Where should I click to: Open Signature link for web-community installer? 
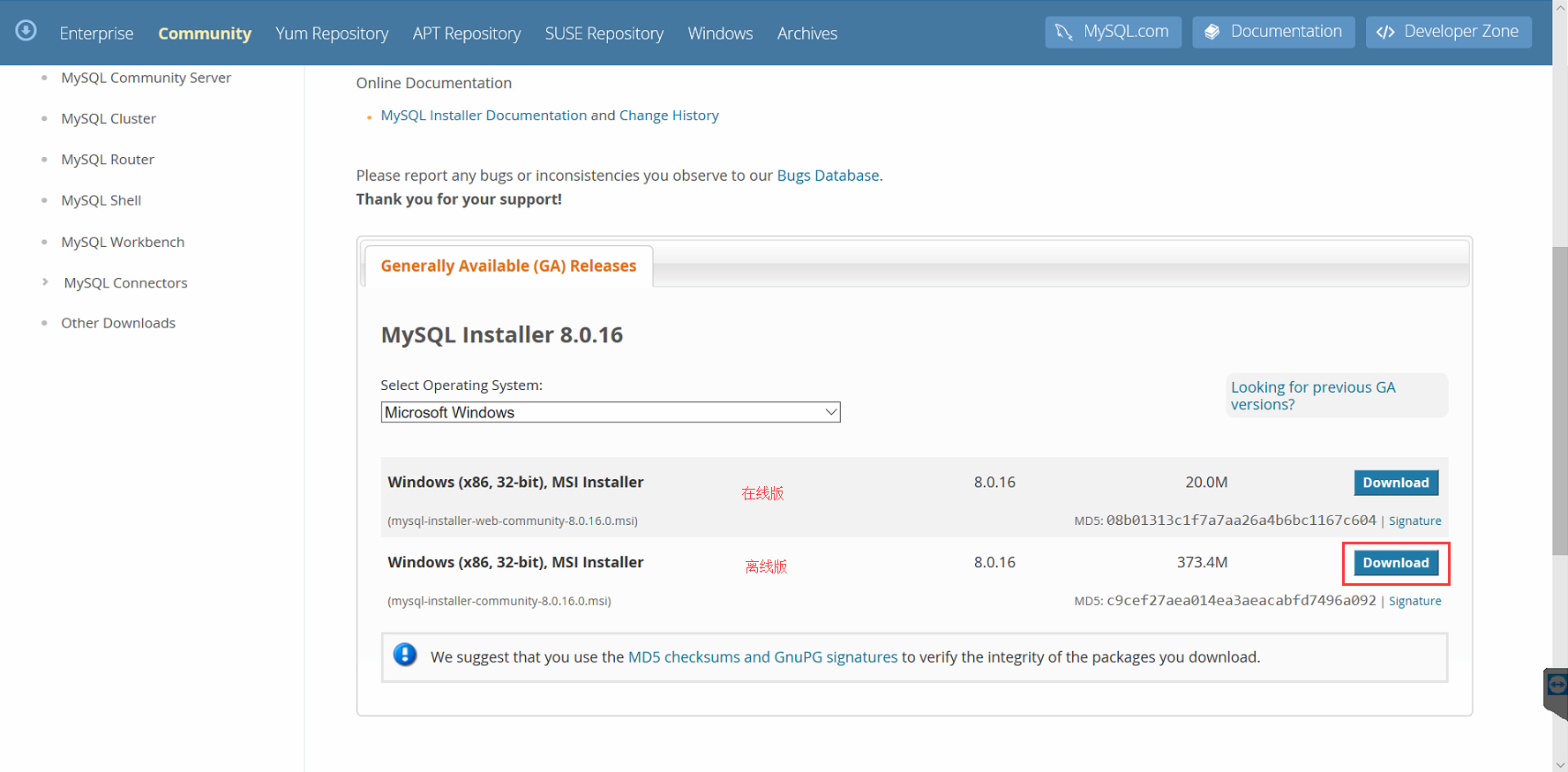pos(1414,521)
